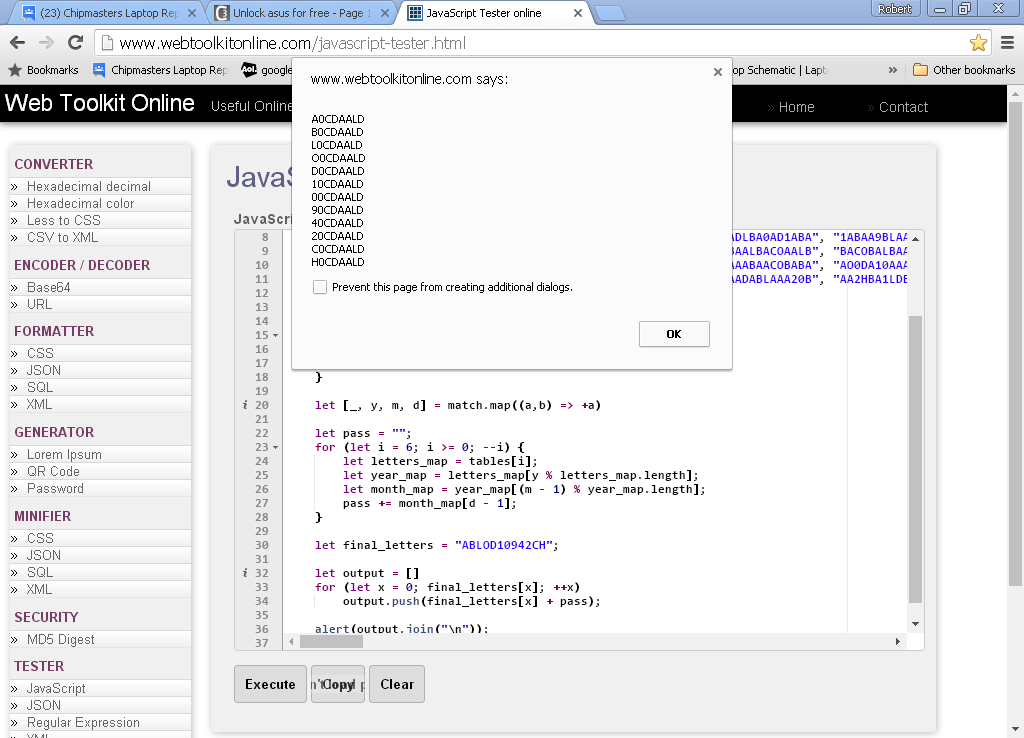Open the MD5 Digest security link
This screenshot has width=1024, height=738.
coord(60,639)
